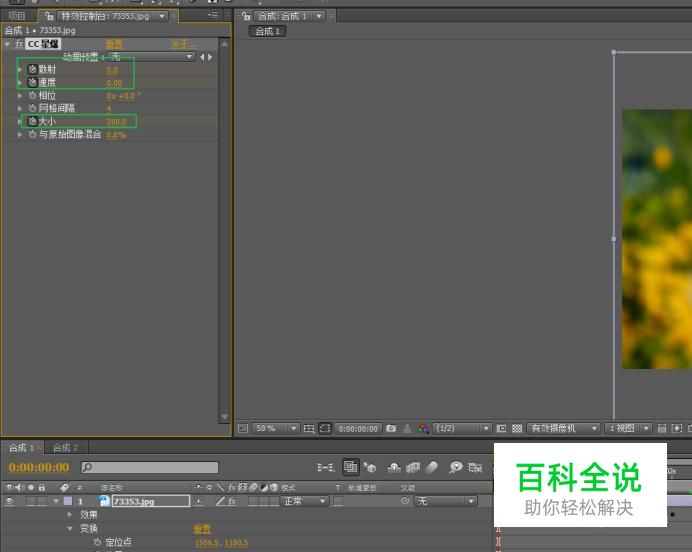The width and height of the screenshot is (692, 552).
Task: Click the show channel RGB icon
Action: [x=423, y=428]
